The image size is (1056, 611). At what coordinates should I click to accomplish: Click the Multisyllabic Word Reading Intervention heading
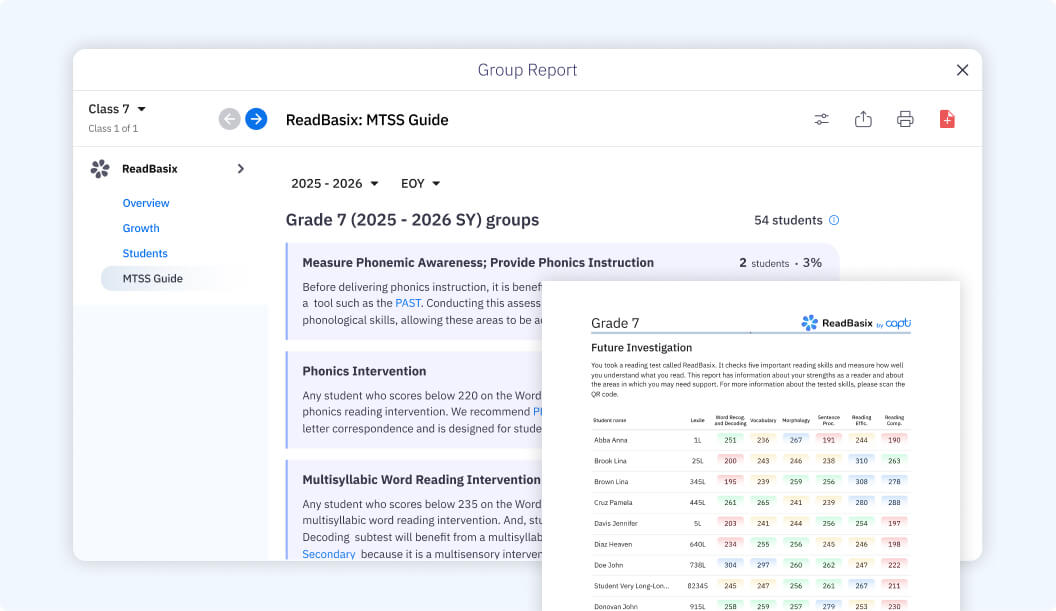pos(422,480)
